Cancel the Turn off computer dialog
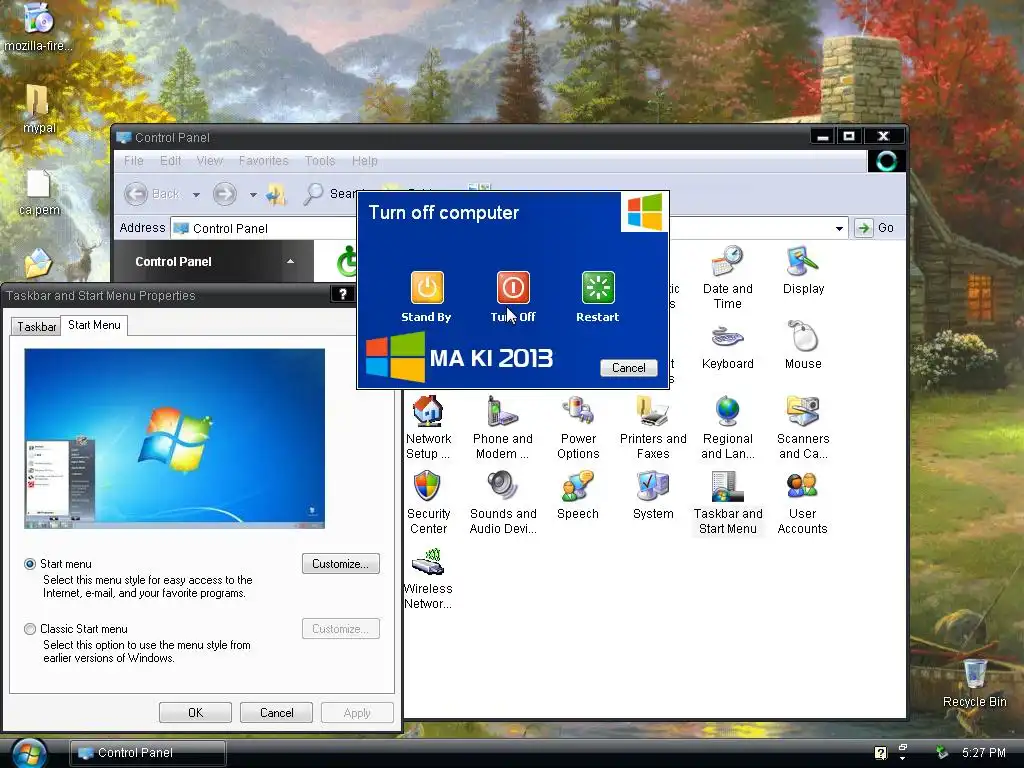1024x768 pixels. (628, 368)
